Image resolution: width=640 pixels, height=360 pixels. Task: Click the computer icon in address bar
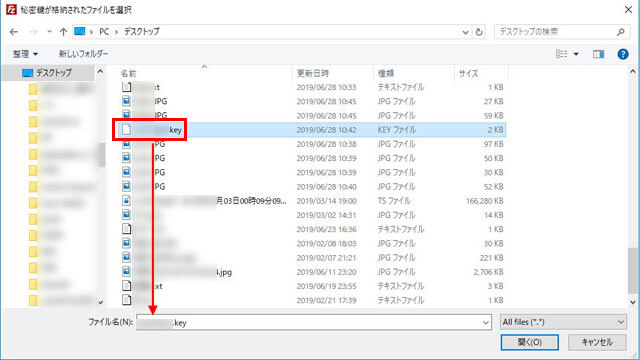[x=80, y=32]
